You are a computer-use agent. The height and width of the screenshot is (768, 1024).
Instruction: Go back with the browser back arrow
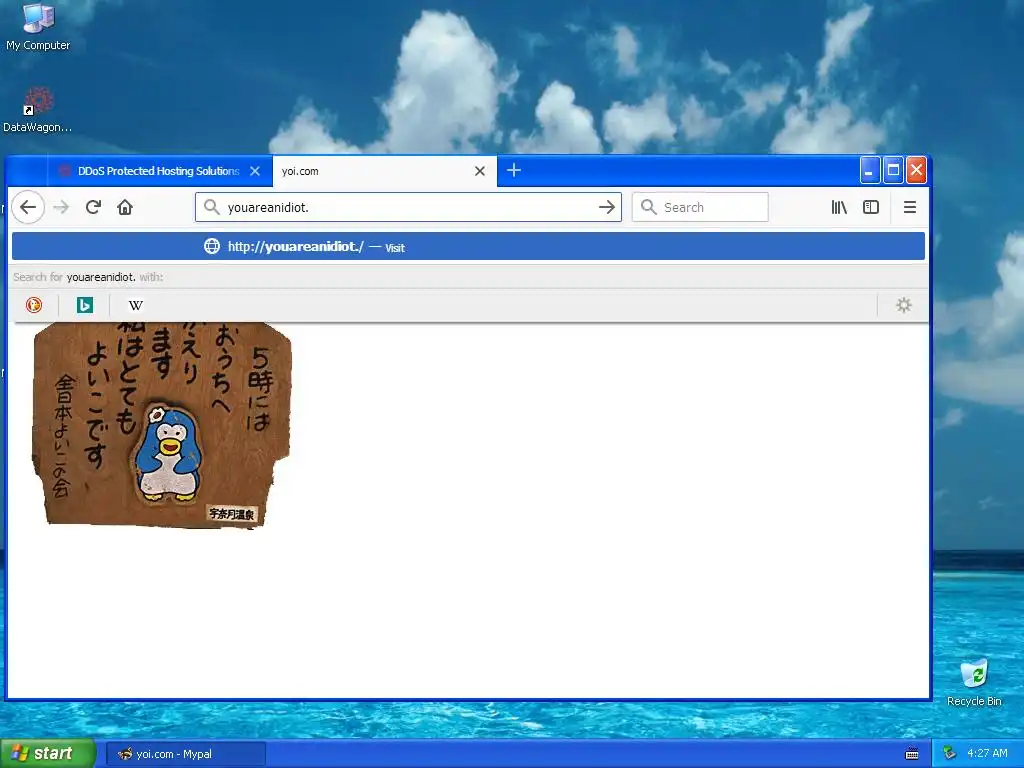(27, 208)
